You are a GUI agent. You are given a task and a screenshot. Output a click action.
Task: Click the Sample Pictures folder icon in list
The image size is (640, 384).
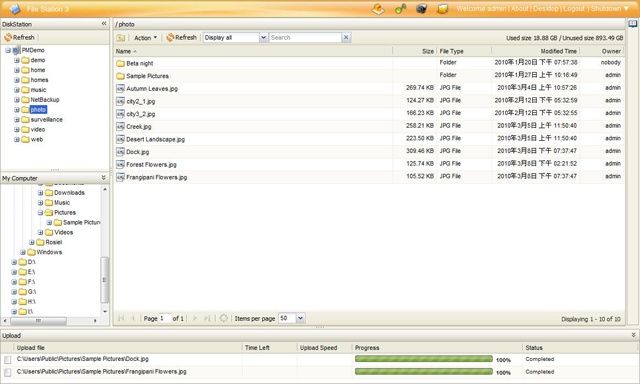click(120, 76)
